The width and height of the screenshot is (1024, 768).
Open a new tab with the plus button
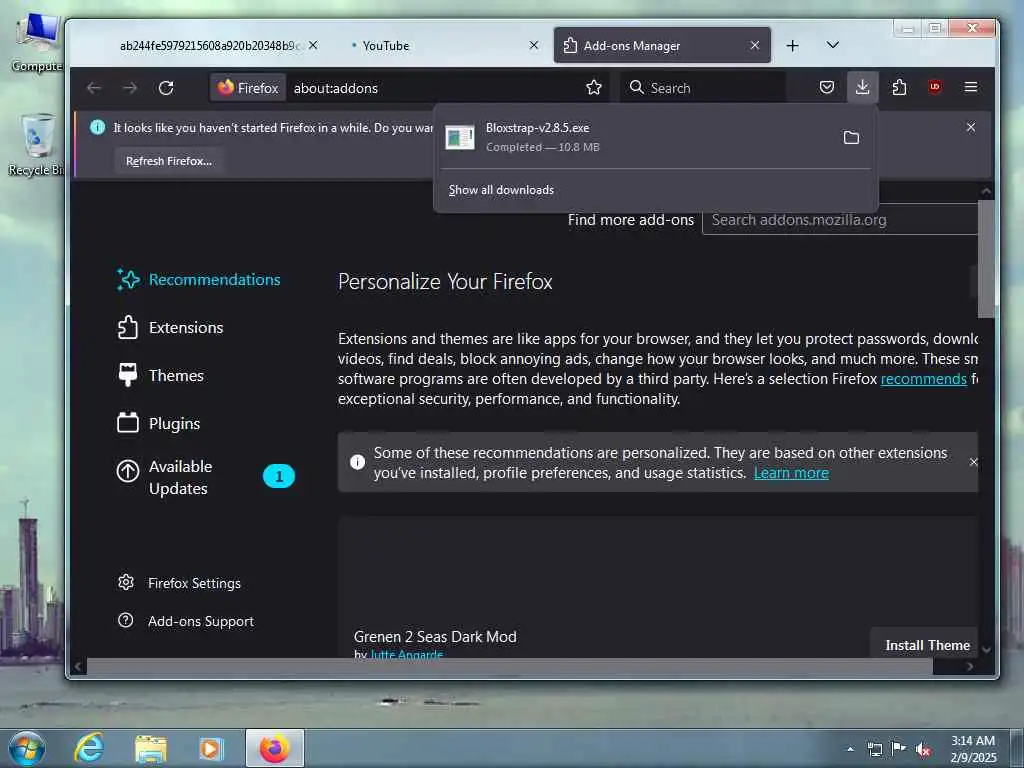tap(792, 45)
